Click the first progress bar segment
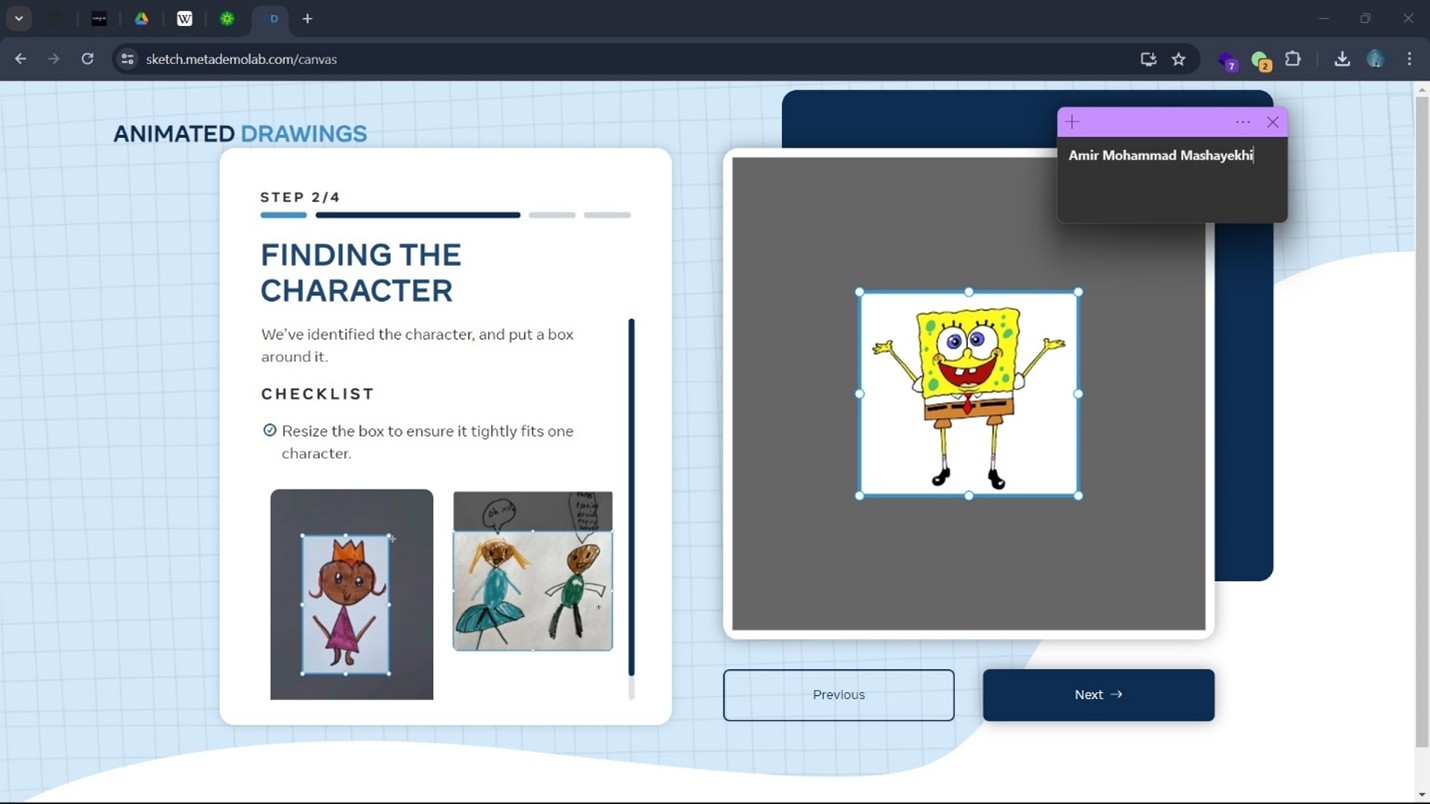This screenshot has height=804, width=1430. (x=284, y=215)
